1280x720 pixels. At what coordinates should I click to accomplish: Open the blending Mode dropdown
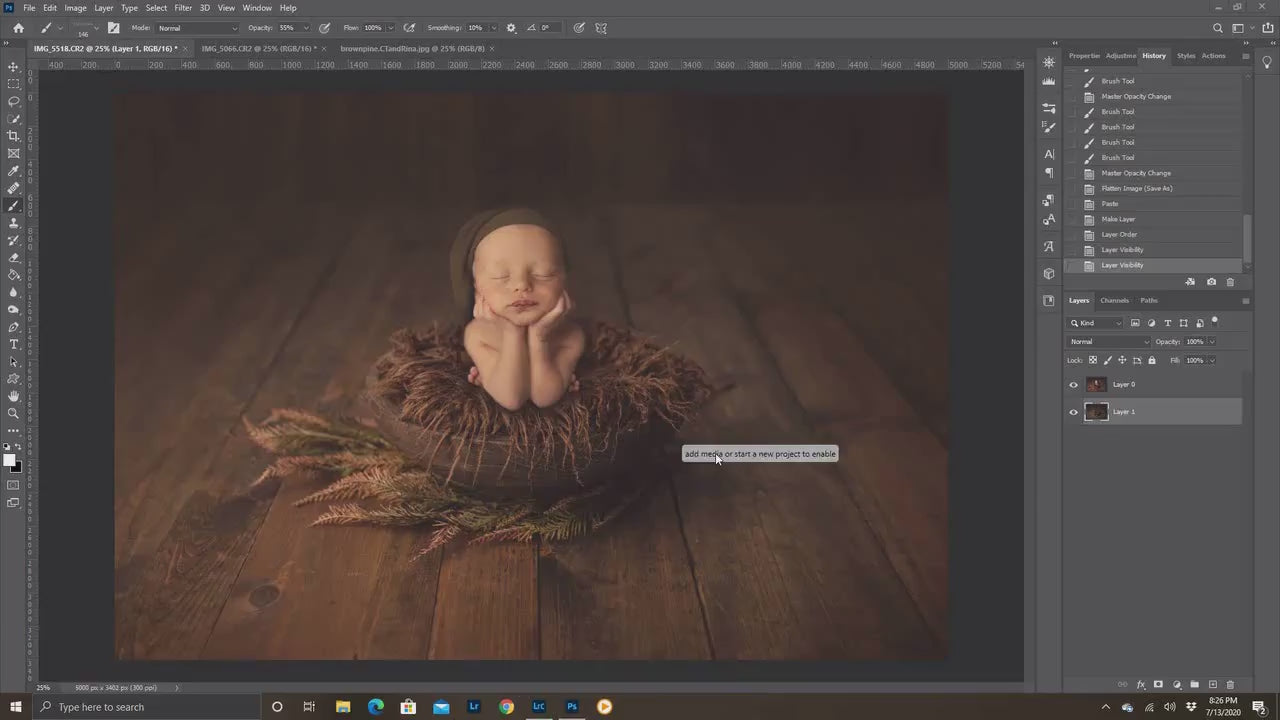(1108, 341)
